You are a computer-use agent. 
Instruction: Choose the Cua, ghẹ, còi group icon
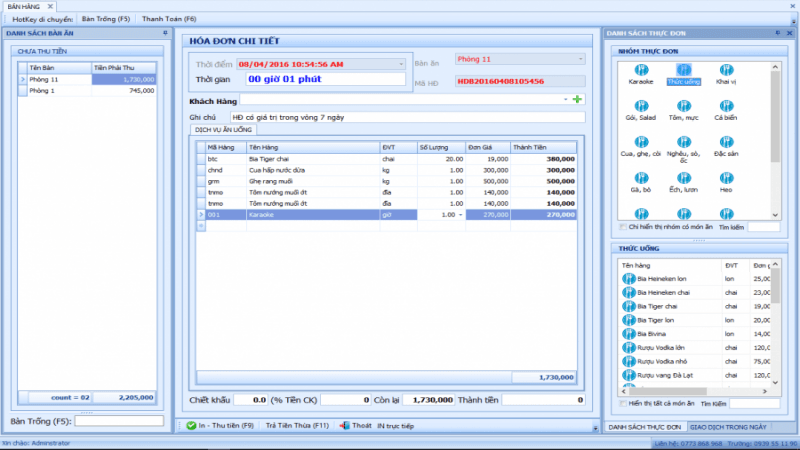click(641, 142)
